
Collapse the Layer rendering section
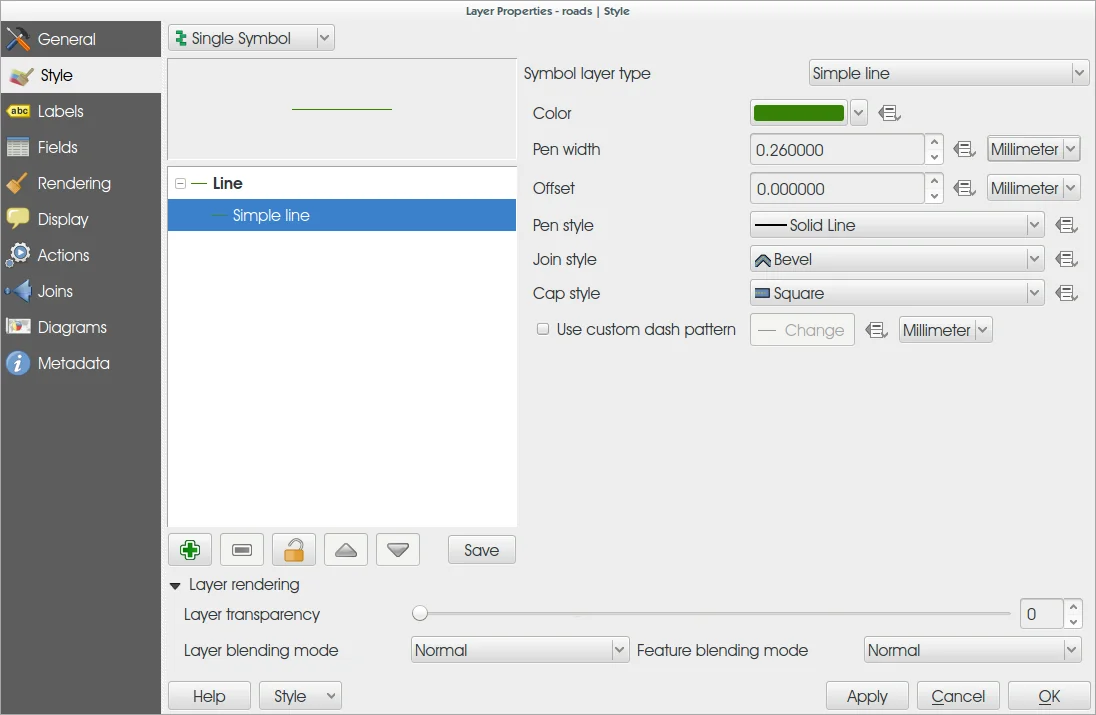pos(175,585)
